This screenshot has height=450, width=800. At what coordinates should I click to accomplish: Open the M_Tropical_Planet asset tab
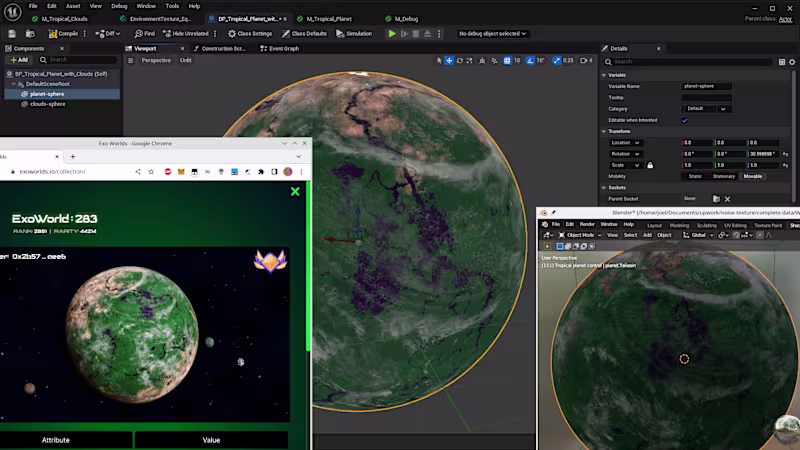[x=328, y=19]
